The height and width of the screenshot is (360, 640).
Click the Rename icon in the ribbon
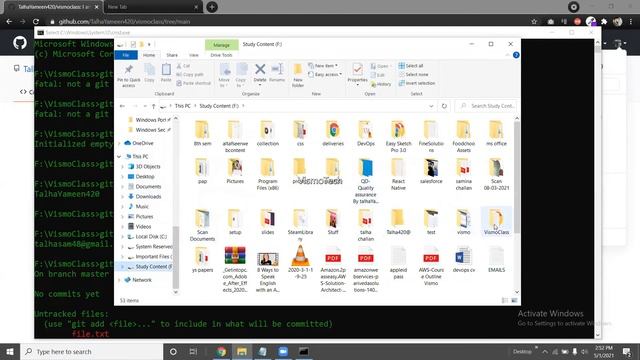[277, 69]
